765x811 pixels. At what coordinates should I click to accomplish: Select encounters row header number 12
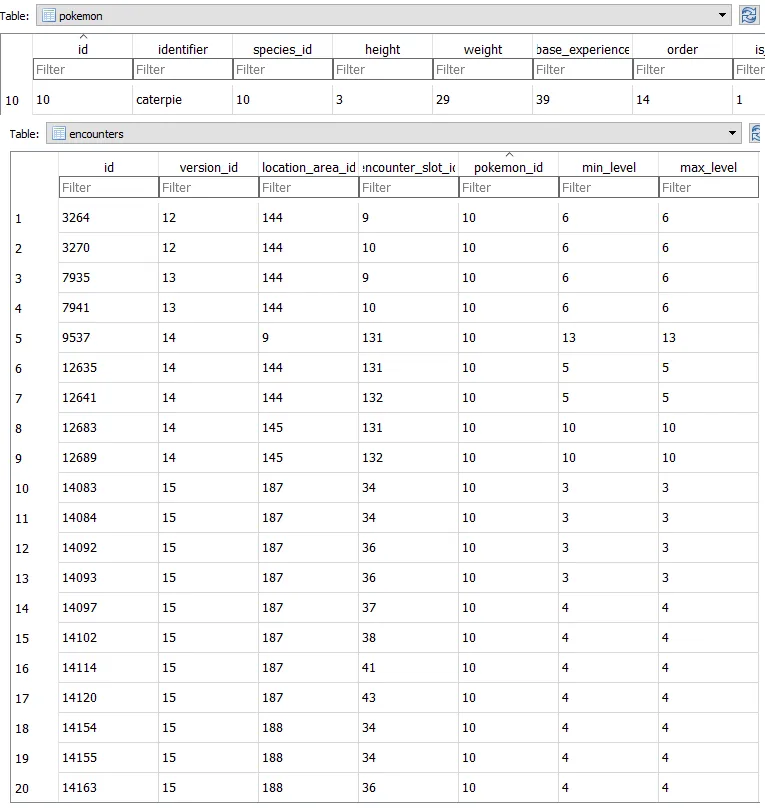coord(35,548)
